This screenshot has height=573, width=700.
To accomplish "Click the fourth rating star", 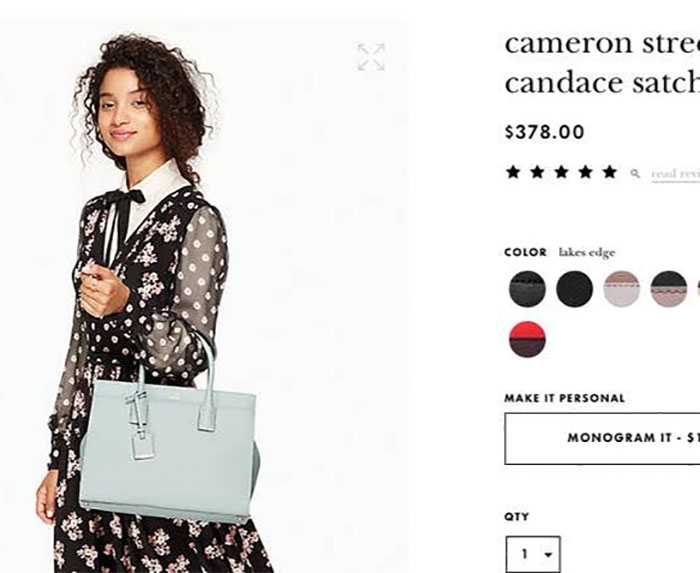I will pos(585,172).
